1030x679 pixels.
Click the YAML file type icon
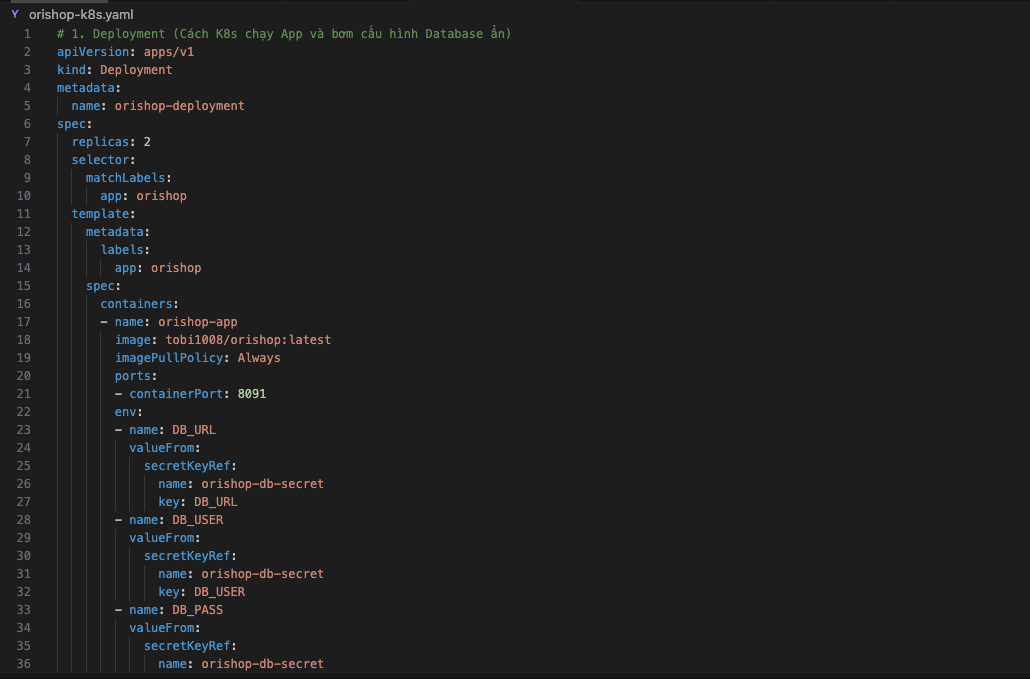pos(15,15)
